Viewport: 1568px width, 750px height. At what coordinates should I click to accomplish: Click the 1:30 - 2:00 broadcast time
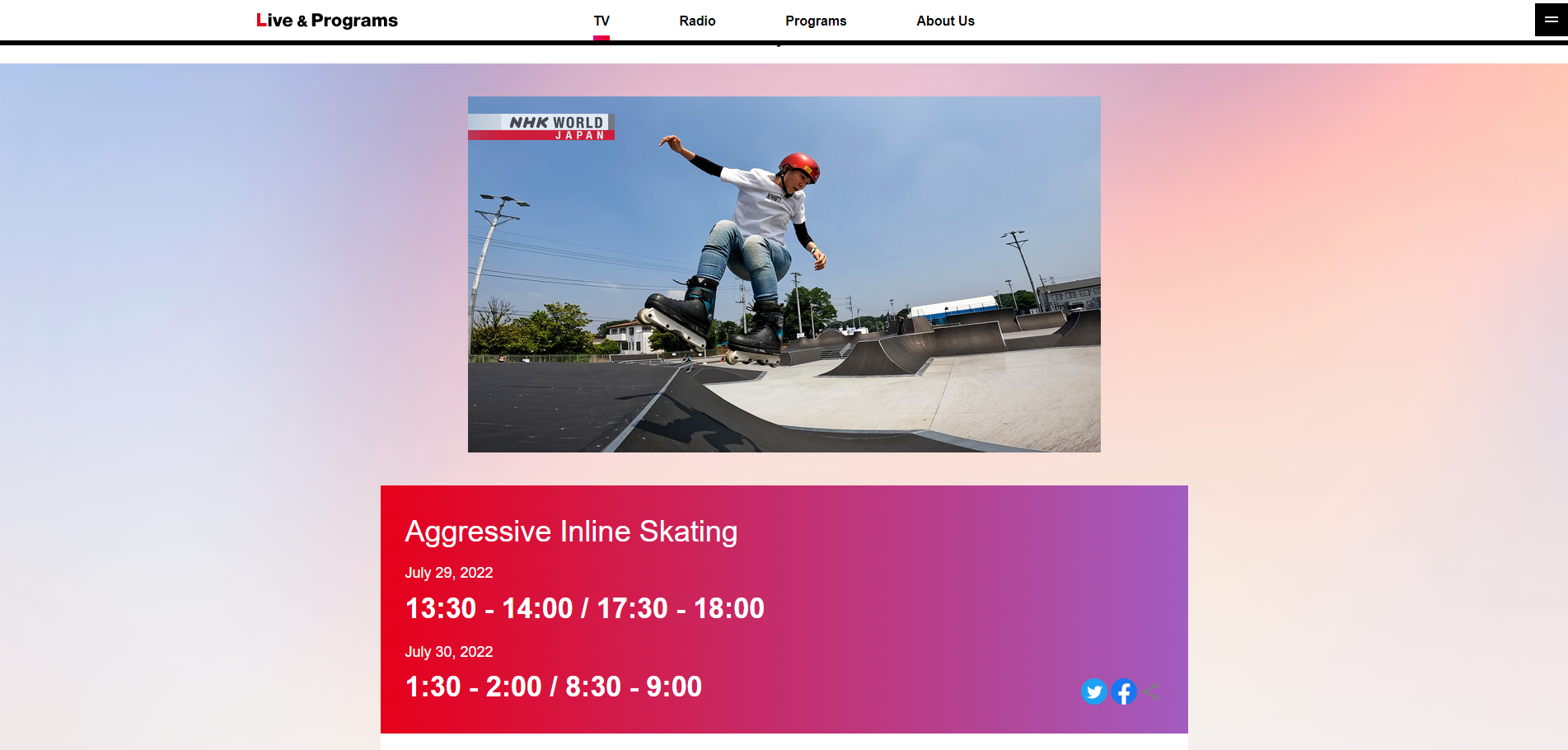pos(473,687)
